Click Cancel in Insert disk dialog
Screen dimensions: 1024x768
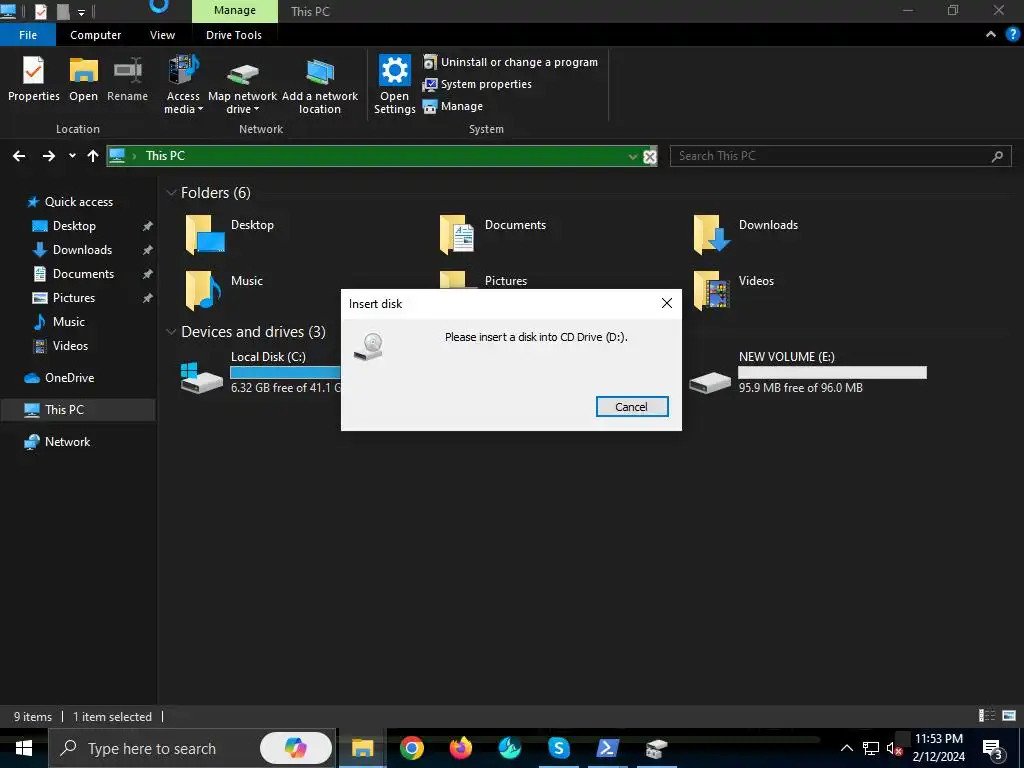(632, 407)
